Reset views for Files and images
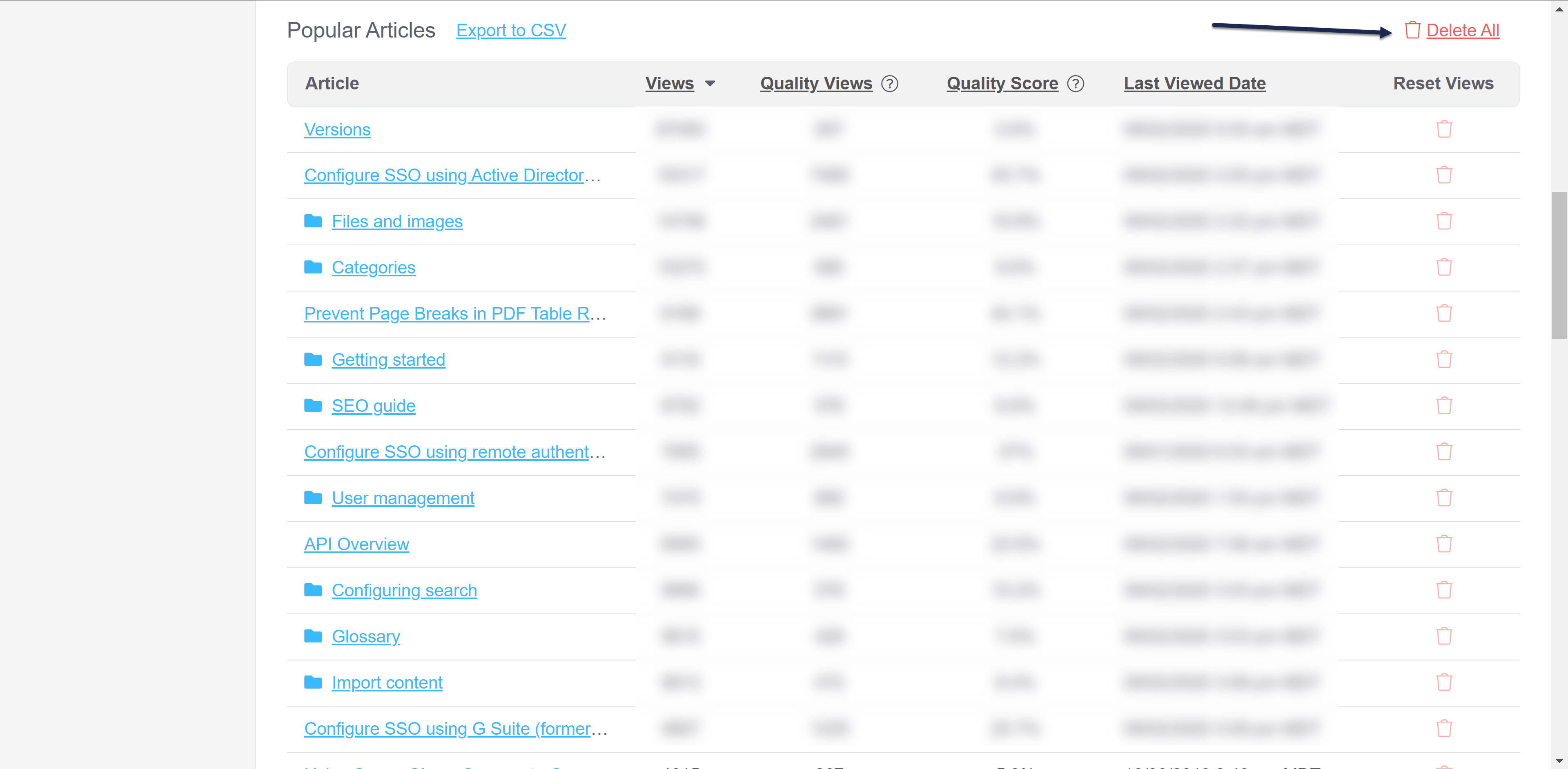The height and width of the screenshot is (769, 1568). [x=1444, y=221]
